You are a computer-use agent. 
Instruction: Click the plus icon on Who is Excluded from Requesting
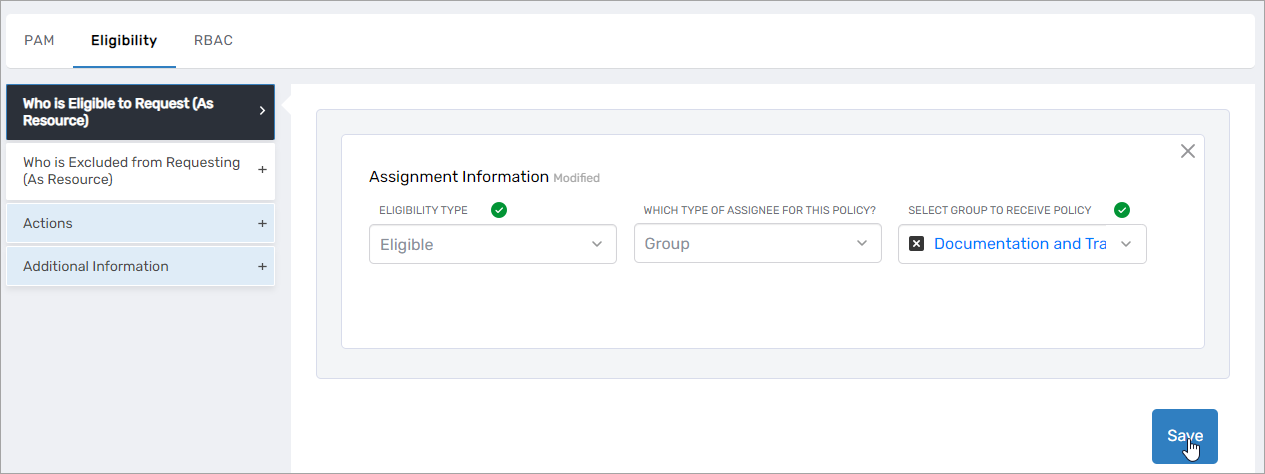[262, 170]
